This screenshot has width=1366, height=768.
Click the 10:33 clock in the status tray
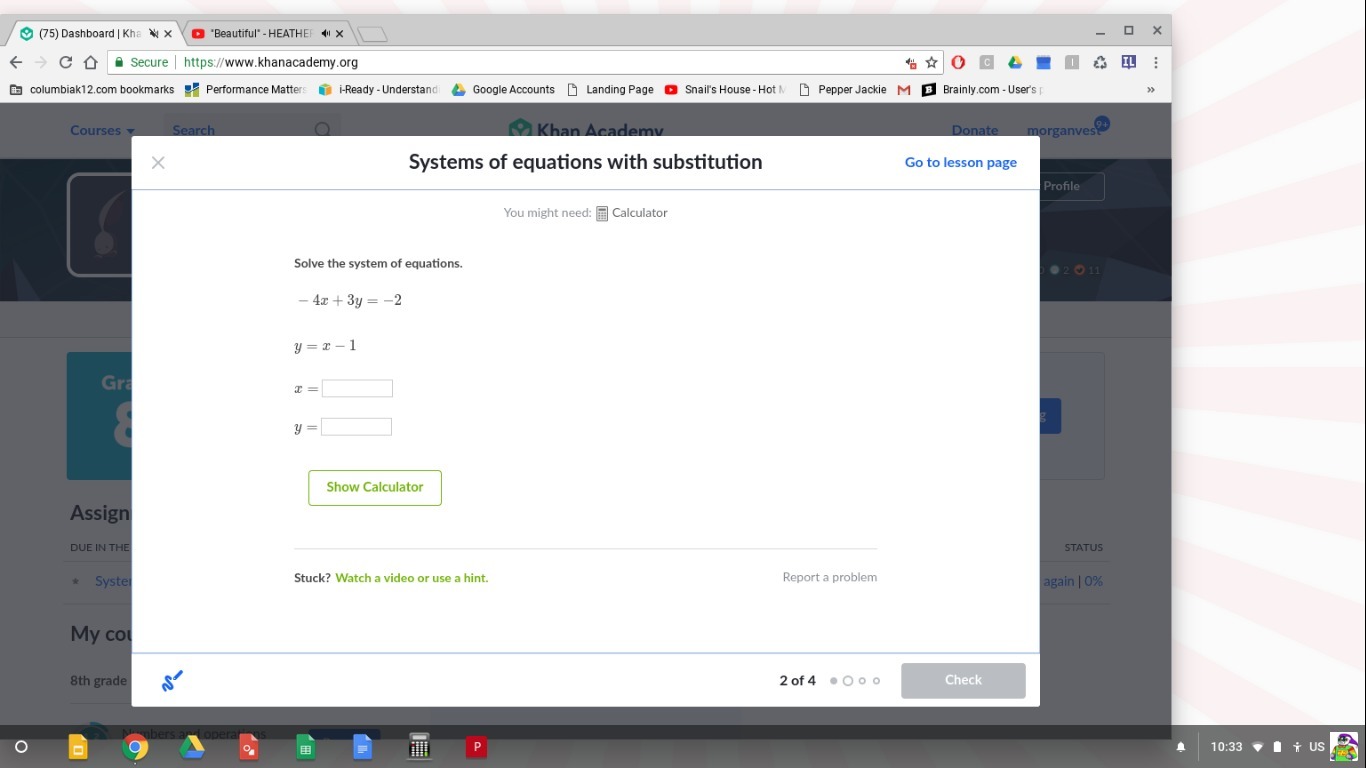tap(1226, 747)
